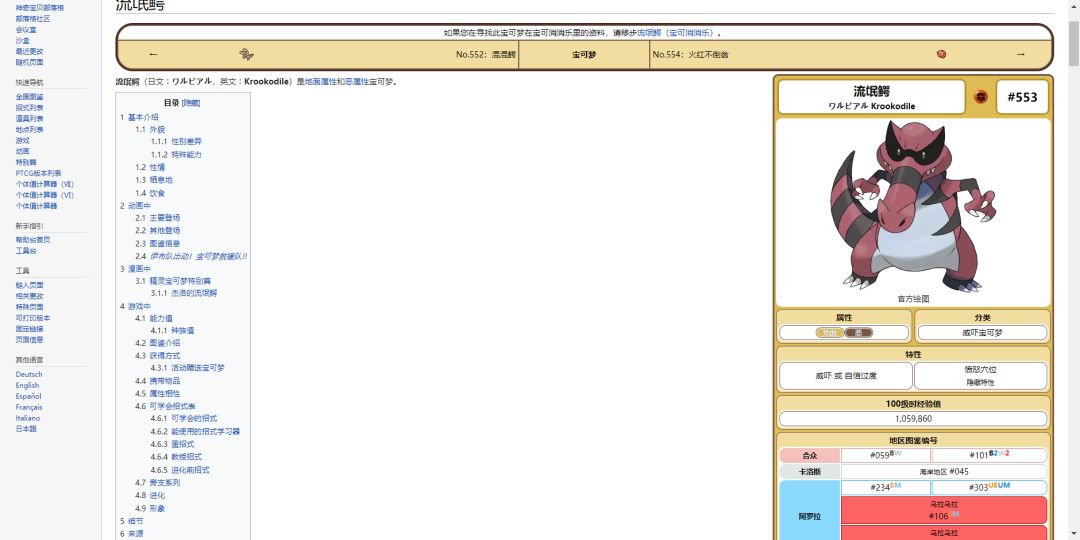This screenshot has width=1080, height=540.
Task: Hide the table of contents via 隐藏
Action: [x=191, y=103]
